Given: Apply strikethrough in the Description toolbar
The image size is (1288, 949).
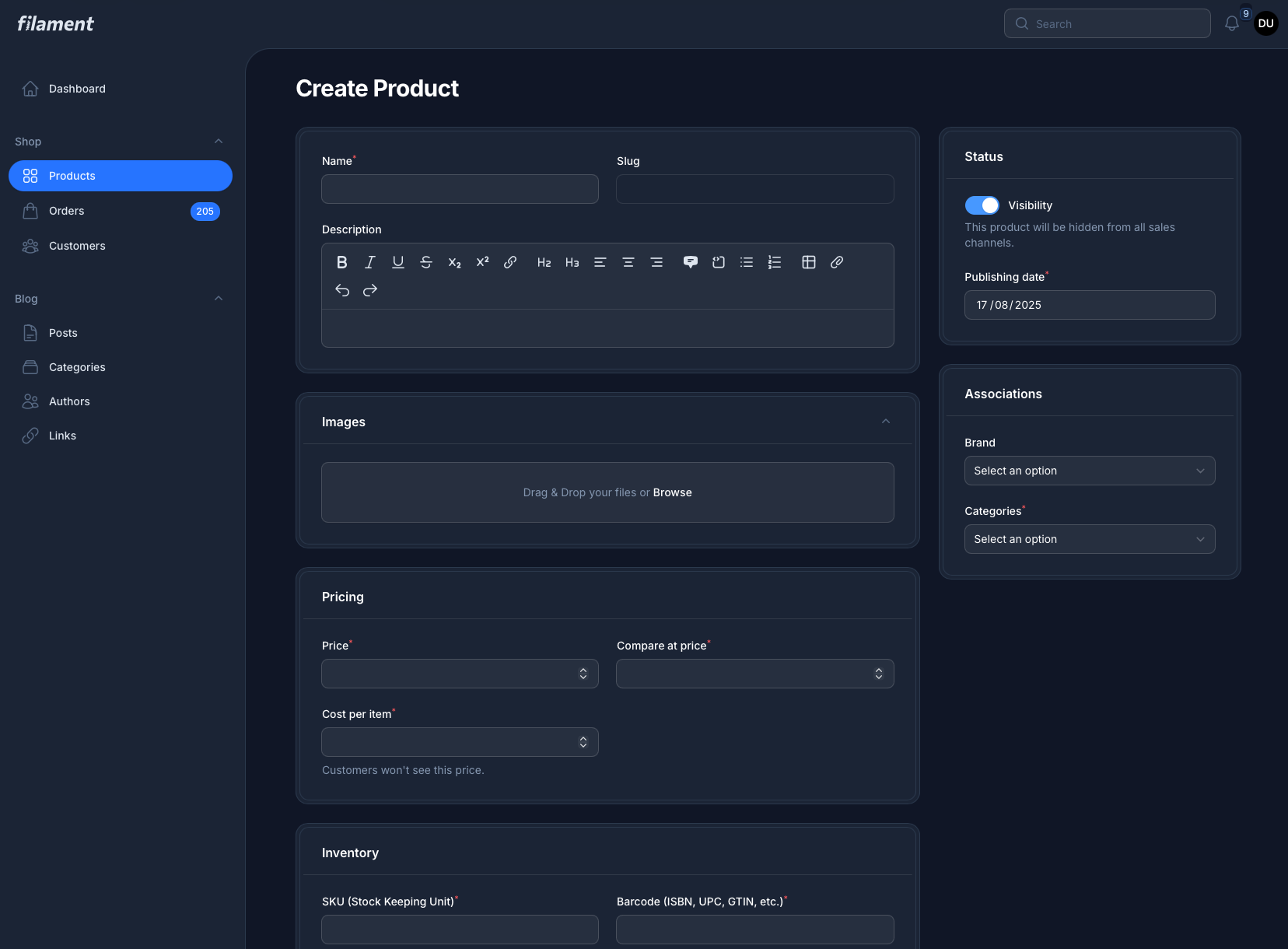Looking at the screenshot, I should [x=426, y=262].
